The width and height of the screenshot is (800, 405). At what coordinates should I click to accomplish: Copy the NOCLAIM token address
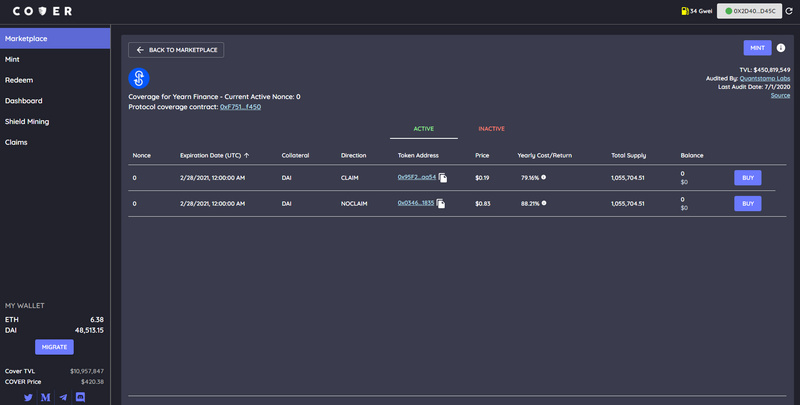click(x=441, y=203)
